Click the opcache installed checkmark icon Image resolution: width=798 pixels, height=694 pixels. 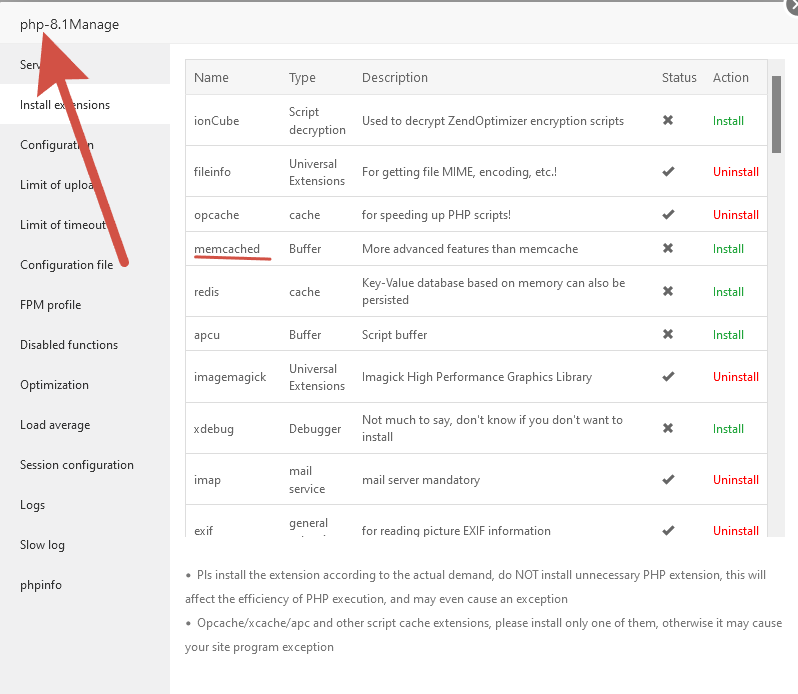click(668, 215)
